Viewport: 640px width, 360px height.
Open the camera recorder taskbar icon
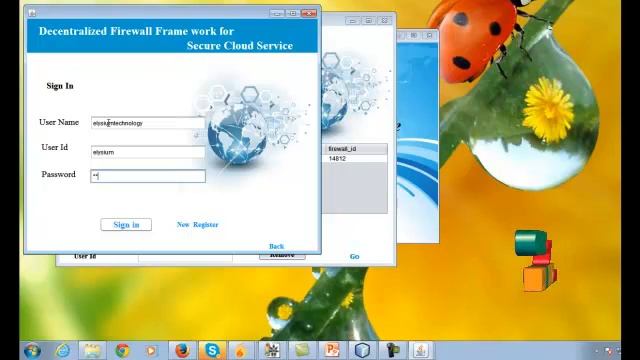coord(392,351)
